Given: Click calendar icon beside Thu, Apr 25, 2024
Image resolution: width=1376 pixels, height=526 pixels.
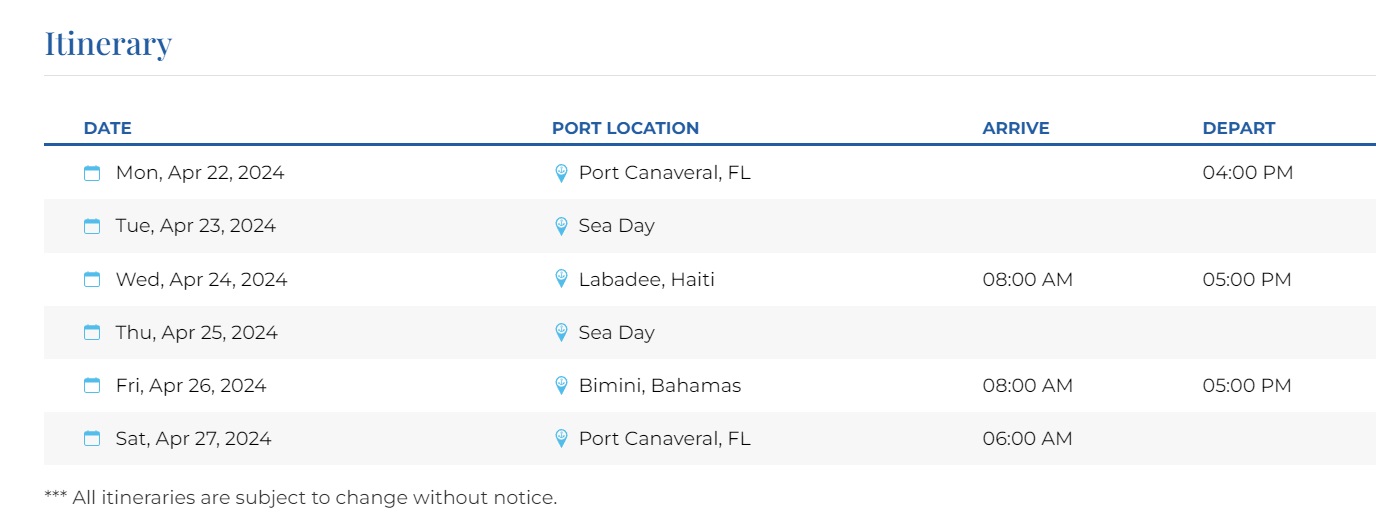Looking at the screenshot, I should pyautogui.click(x=92, y=333).
